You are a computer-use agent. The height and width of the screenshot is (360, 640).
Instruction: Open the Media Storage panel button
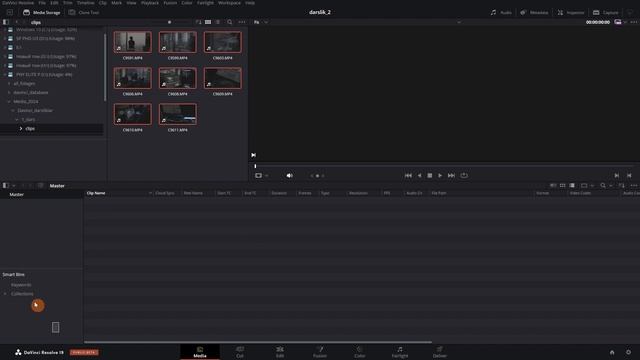click(x=42, y=13)
